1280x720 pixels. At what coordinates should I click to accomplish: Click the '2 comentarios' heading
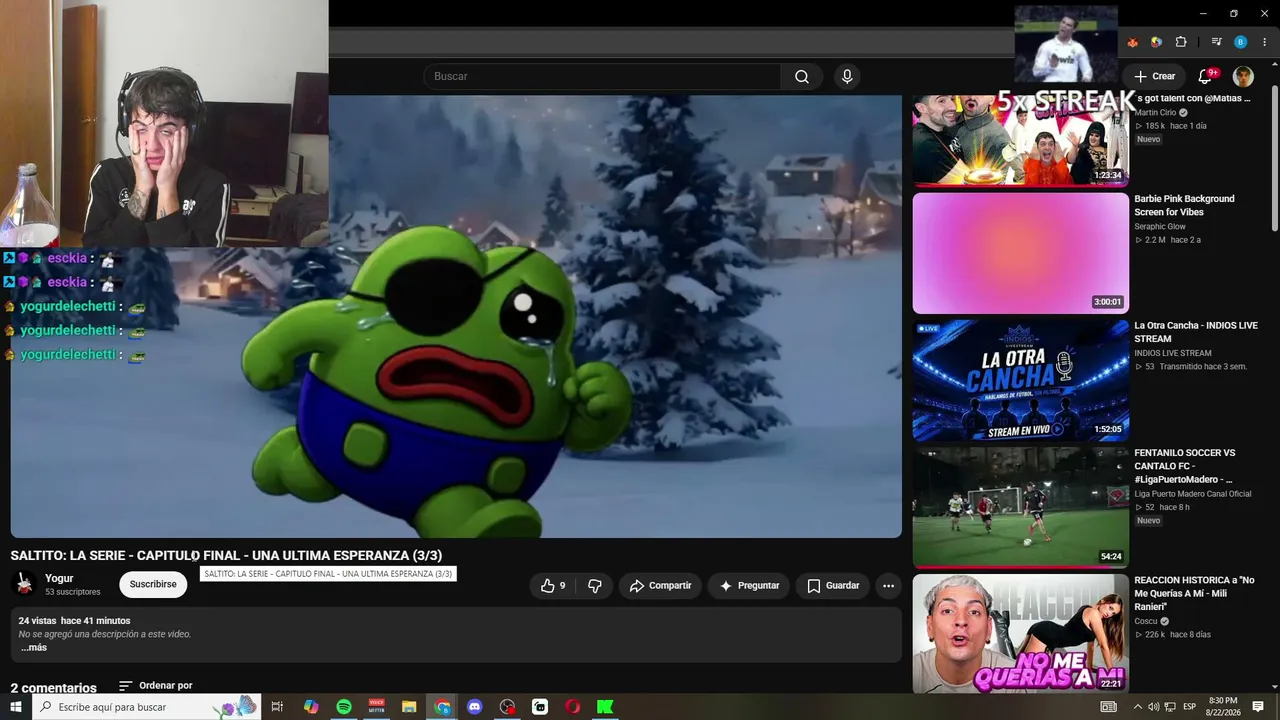pyautogui.click(x=54, y=688)
